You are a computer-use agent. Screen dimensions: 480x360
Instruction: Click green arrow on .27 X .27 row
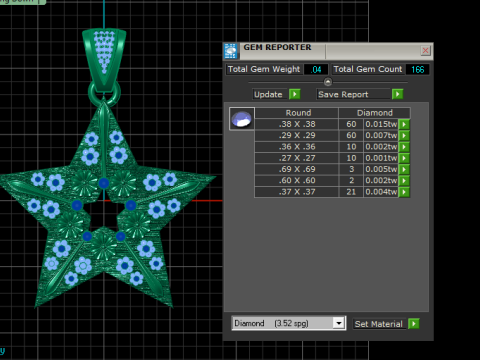(404, 158)
